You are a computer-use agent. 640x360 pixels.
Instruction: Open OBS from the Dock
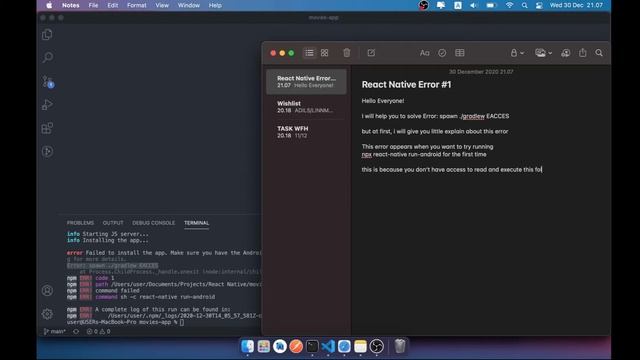376,346
